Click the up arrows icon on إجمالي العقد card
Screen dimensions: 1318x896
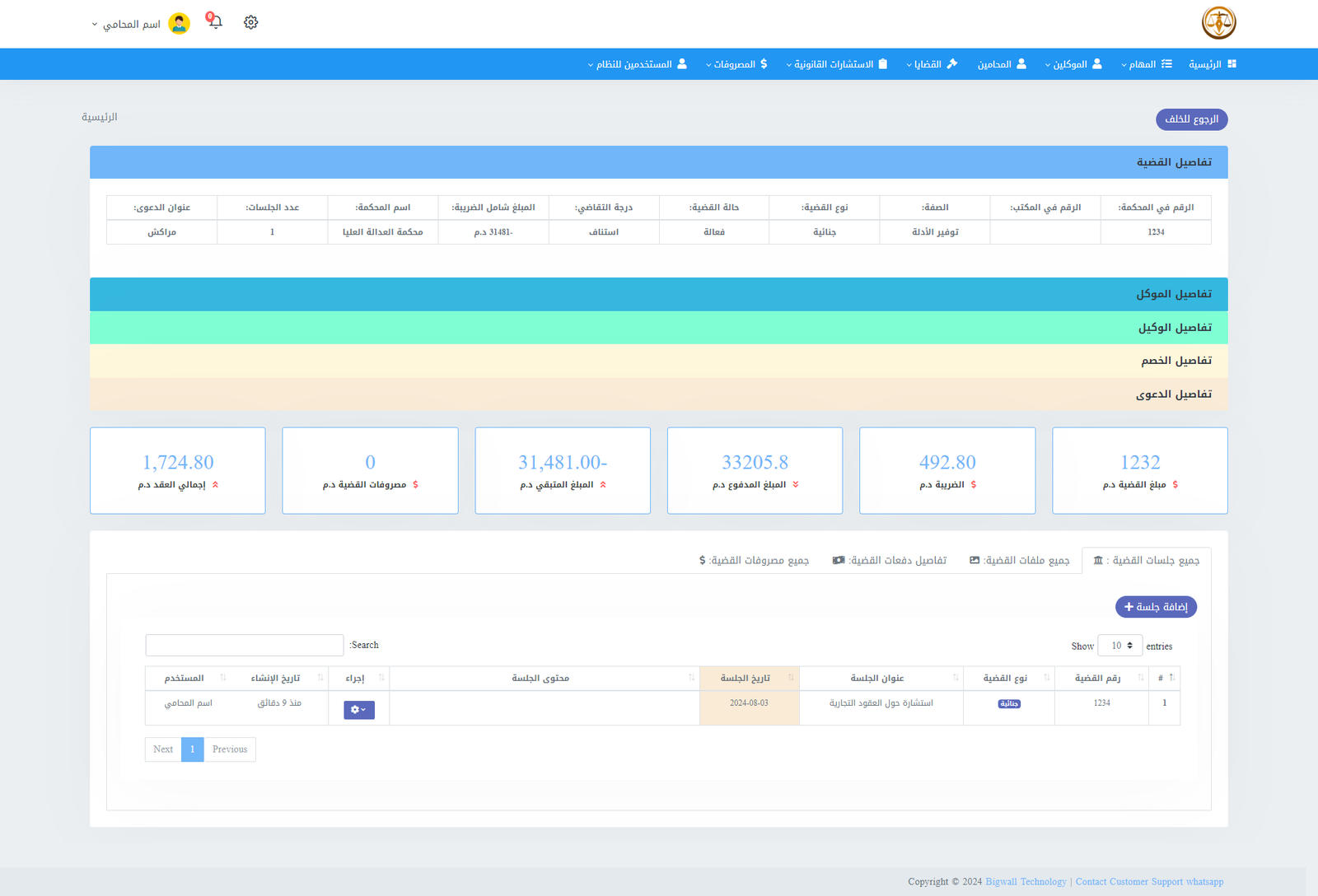coord(215,485)
